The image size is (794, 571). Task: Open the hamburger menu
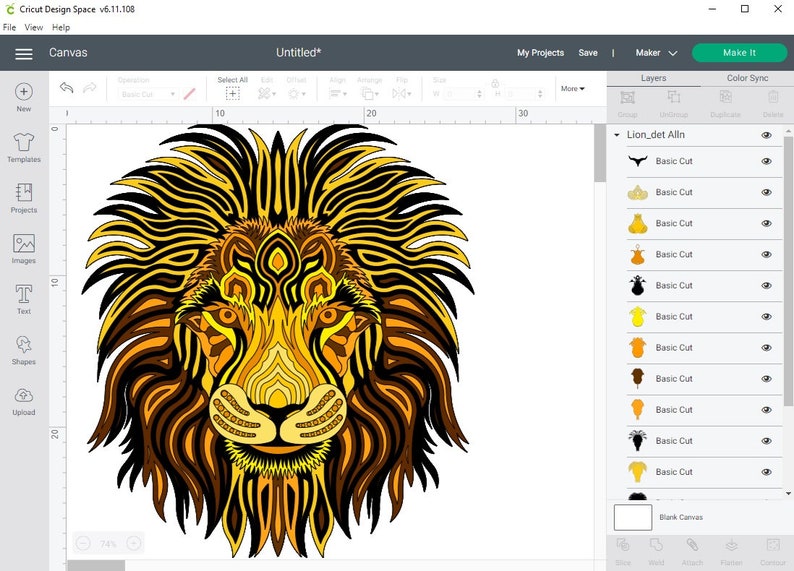point(24,53)
